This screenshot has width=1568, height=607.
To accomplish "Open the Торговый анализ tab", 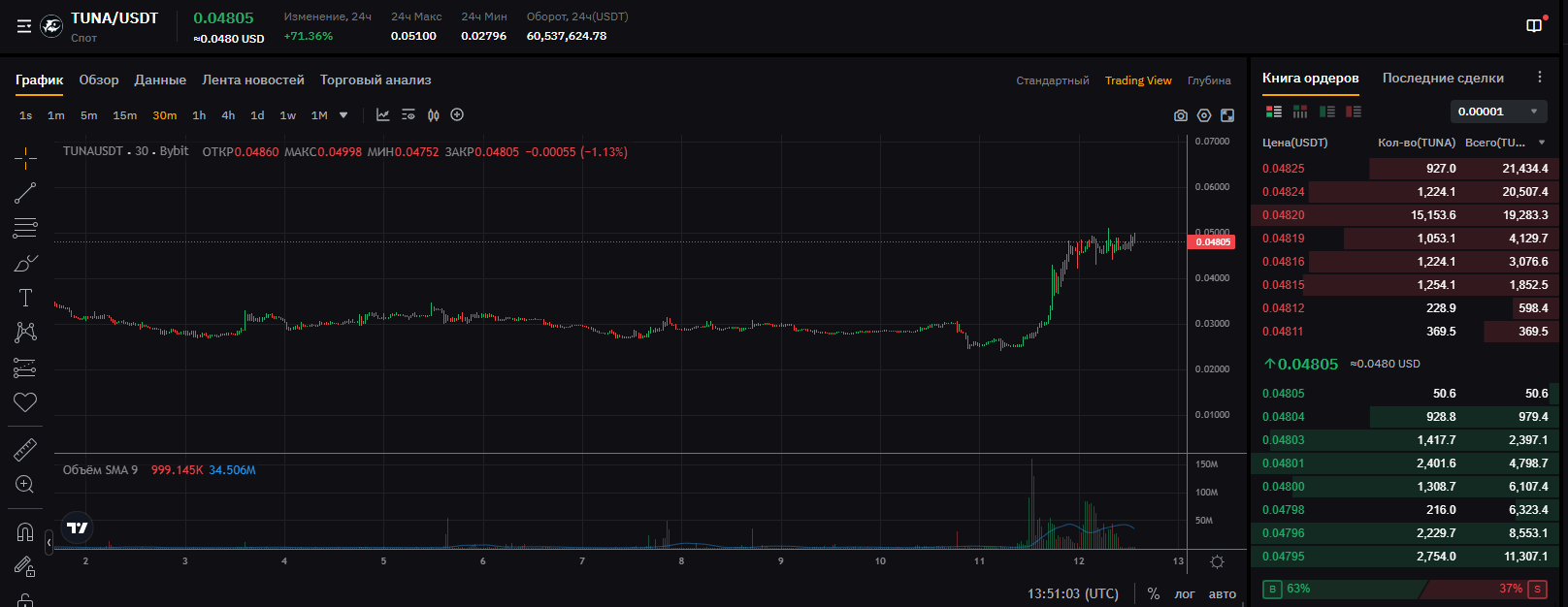I will coord(376,80).
